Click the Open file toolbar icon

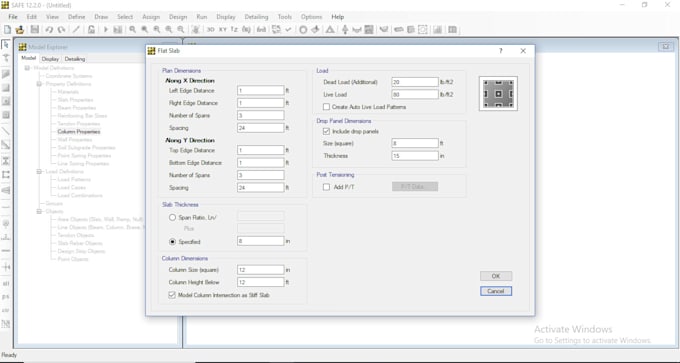tap(20, 29)
